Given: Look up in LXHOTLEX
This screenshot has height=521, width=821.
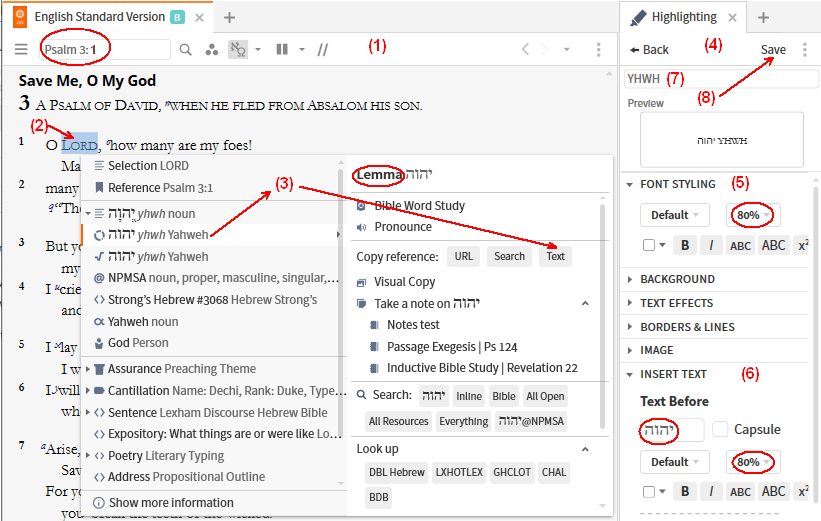Looking at the screenshot, I should [x=459, y=472].
